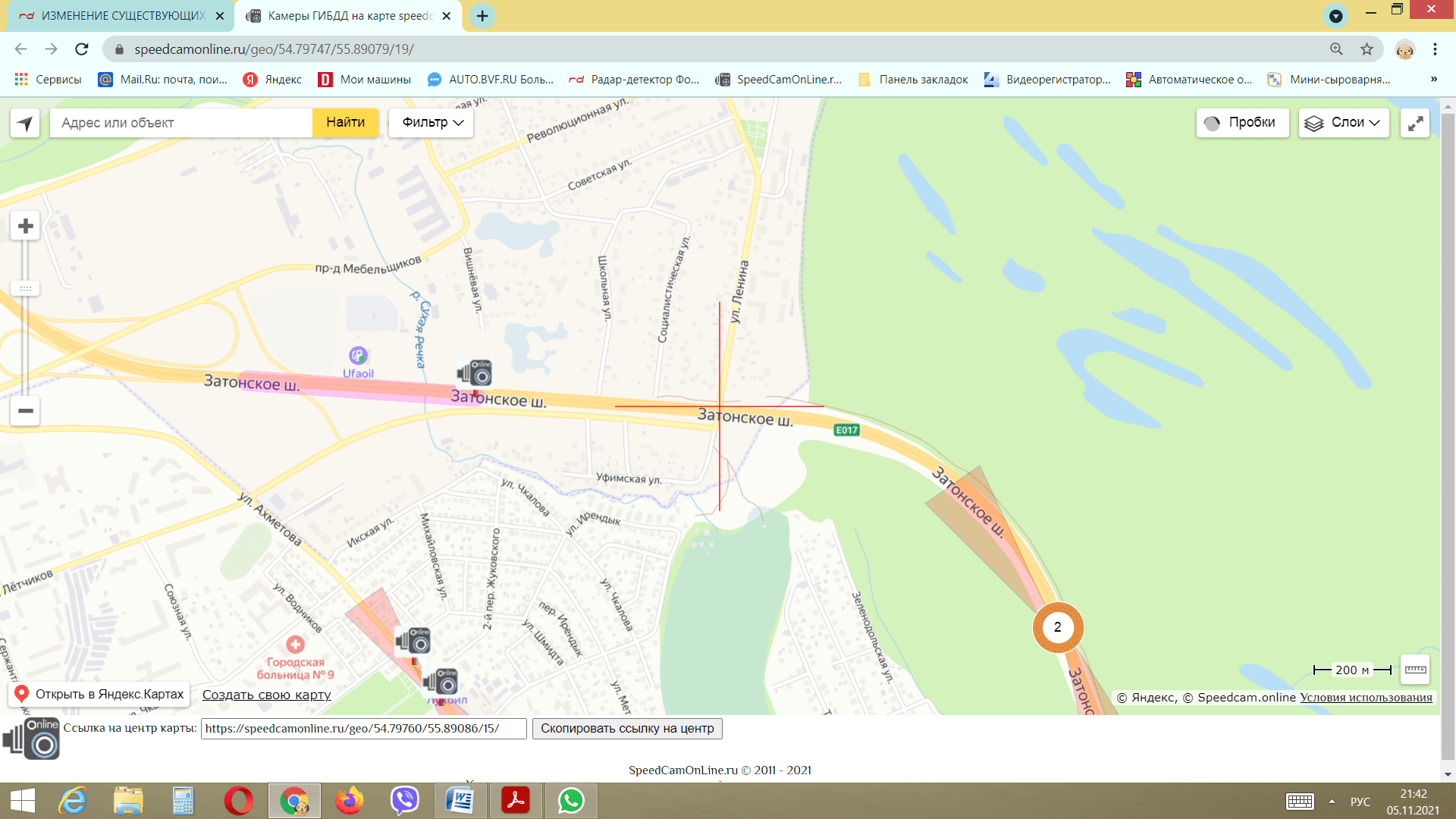Expand the Фильтр dropdown
This screenshot has height=819, width=1456.
pos(431,123)
